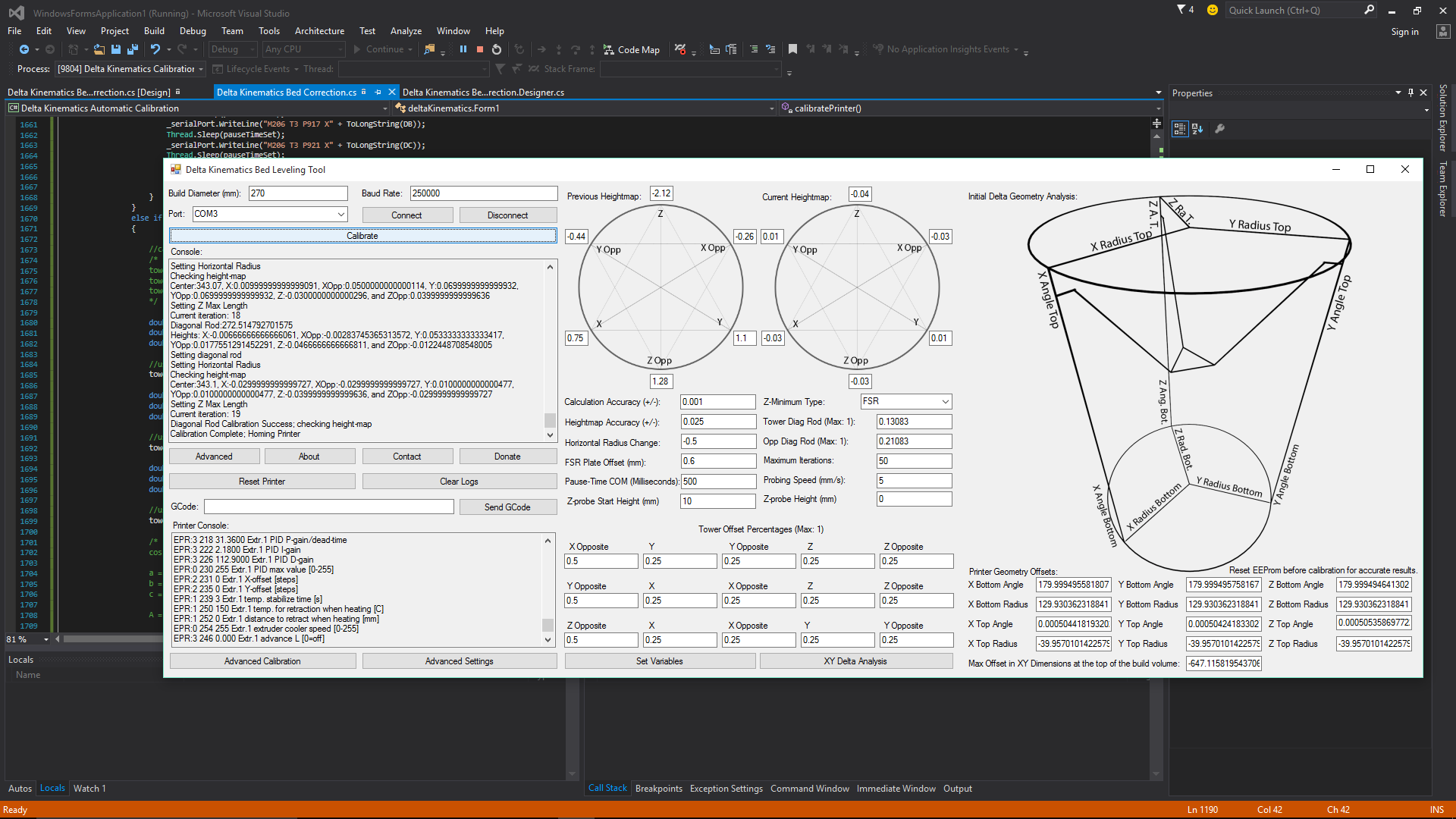Open the editor zoom 81 % dropdown
Screen dimensions: 1456x819
[x=46, y=639]
